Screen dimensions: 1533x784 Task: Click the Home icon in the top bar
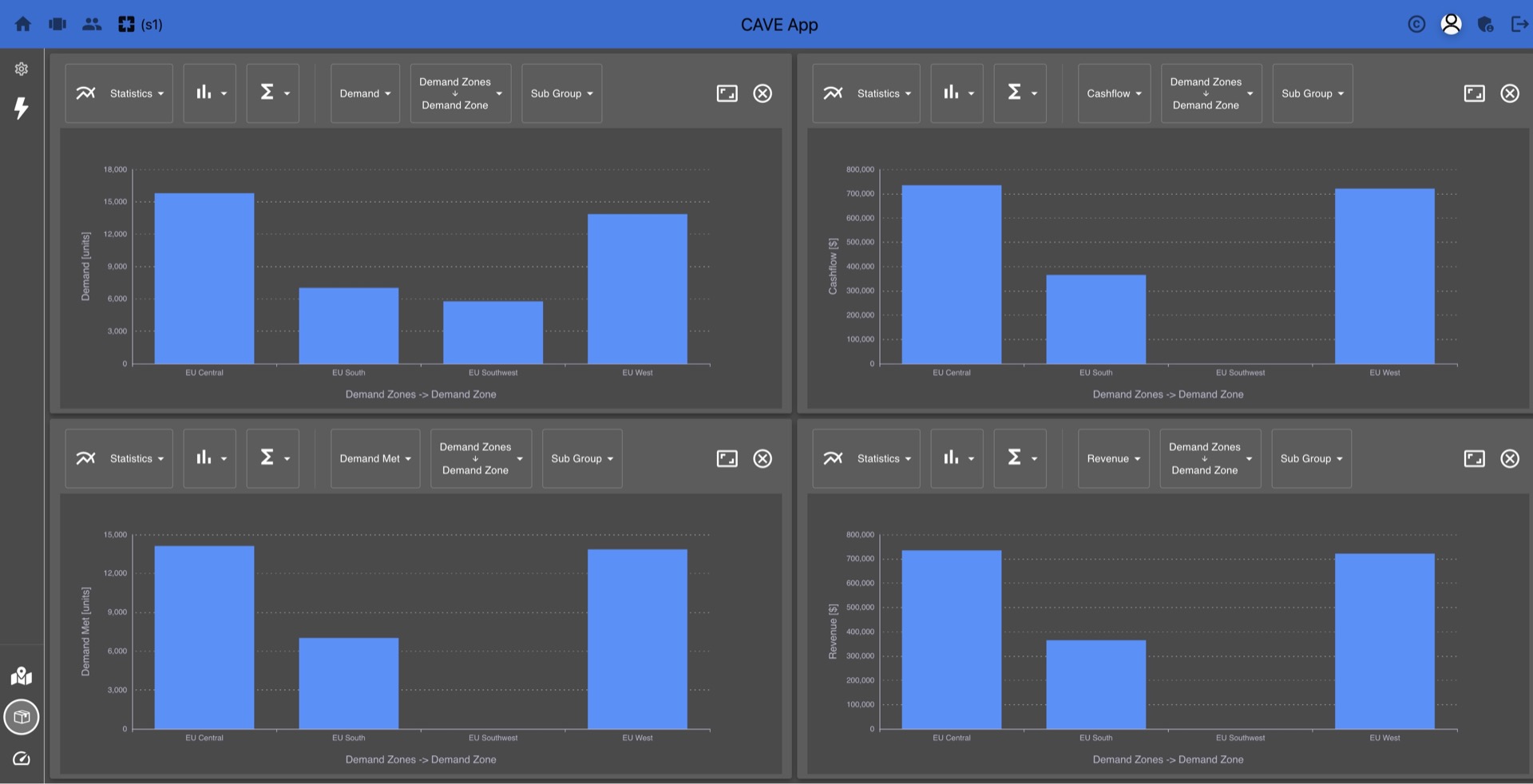pos(22,25)
